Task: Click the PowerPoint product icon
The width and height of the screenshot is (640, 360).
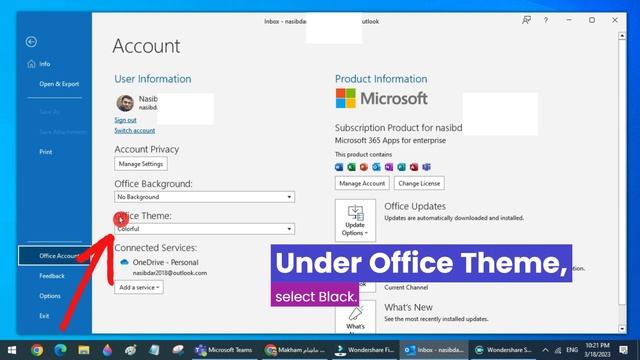Action: tap(364, 167)
